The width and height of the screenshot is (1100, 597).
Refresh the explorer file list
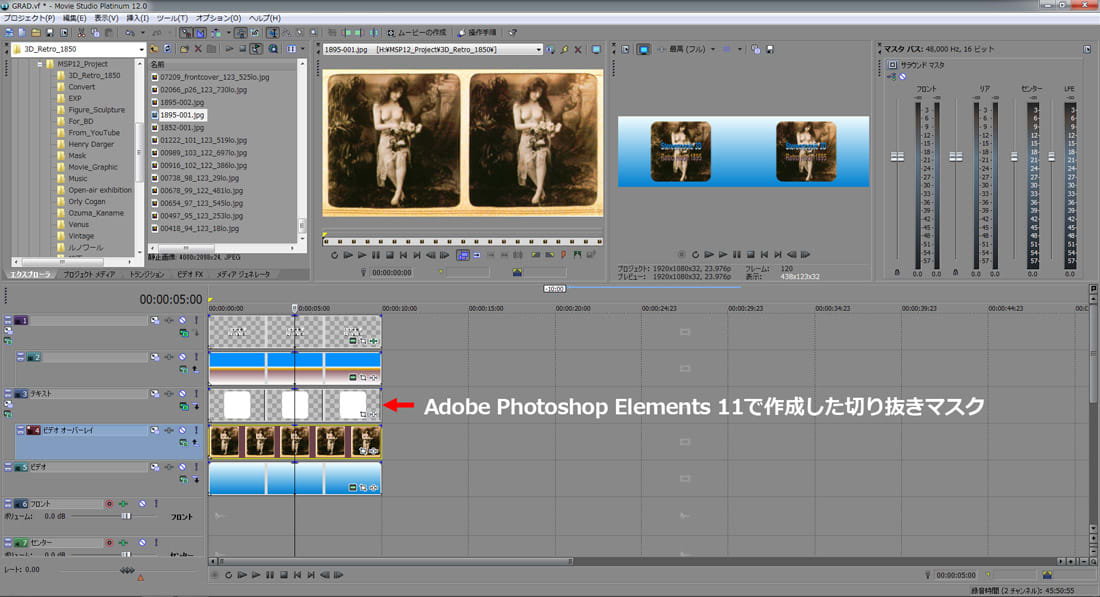168,49
